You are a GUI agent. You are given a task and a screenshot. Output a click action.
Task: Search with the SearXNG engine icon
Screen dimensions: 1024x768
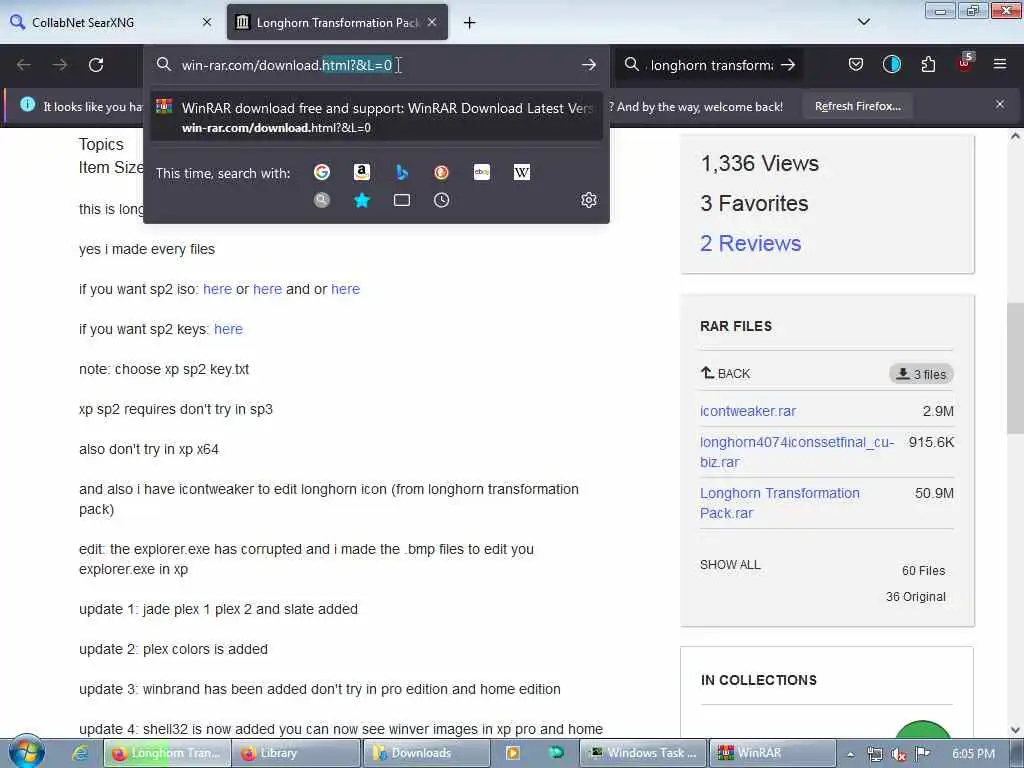322,200
